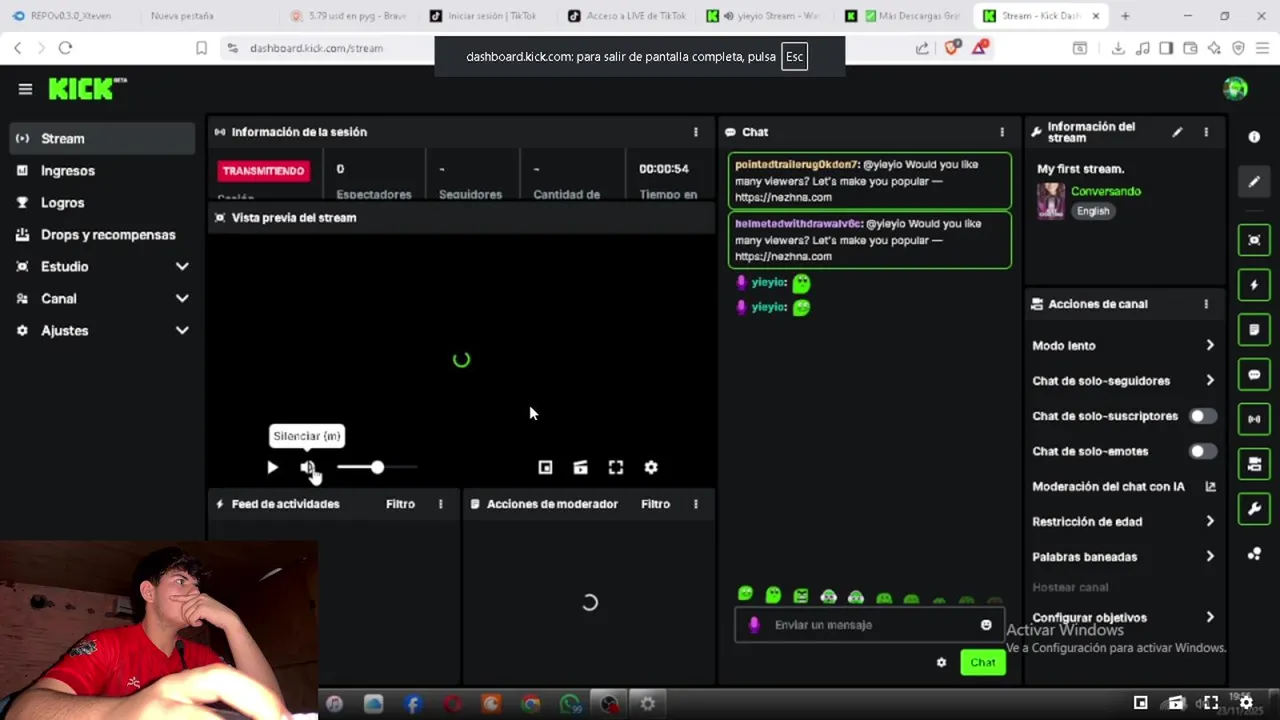Expand Modo lento options
This screenshot has width=1280, height=720.
[x=1124, y=345]
